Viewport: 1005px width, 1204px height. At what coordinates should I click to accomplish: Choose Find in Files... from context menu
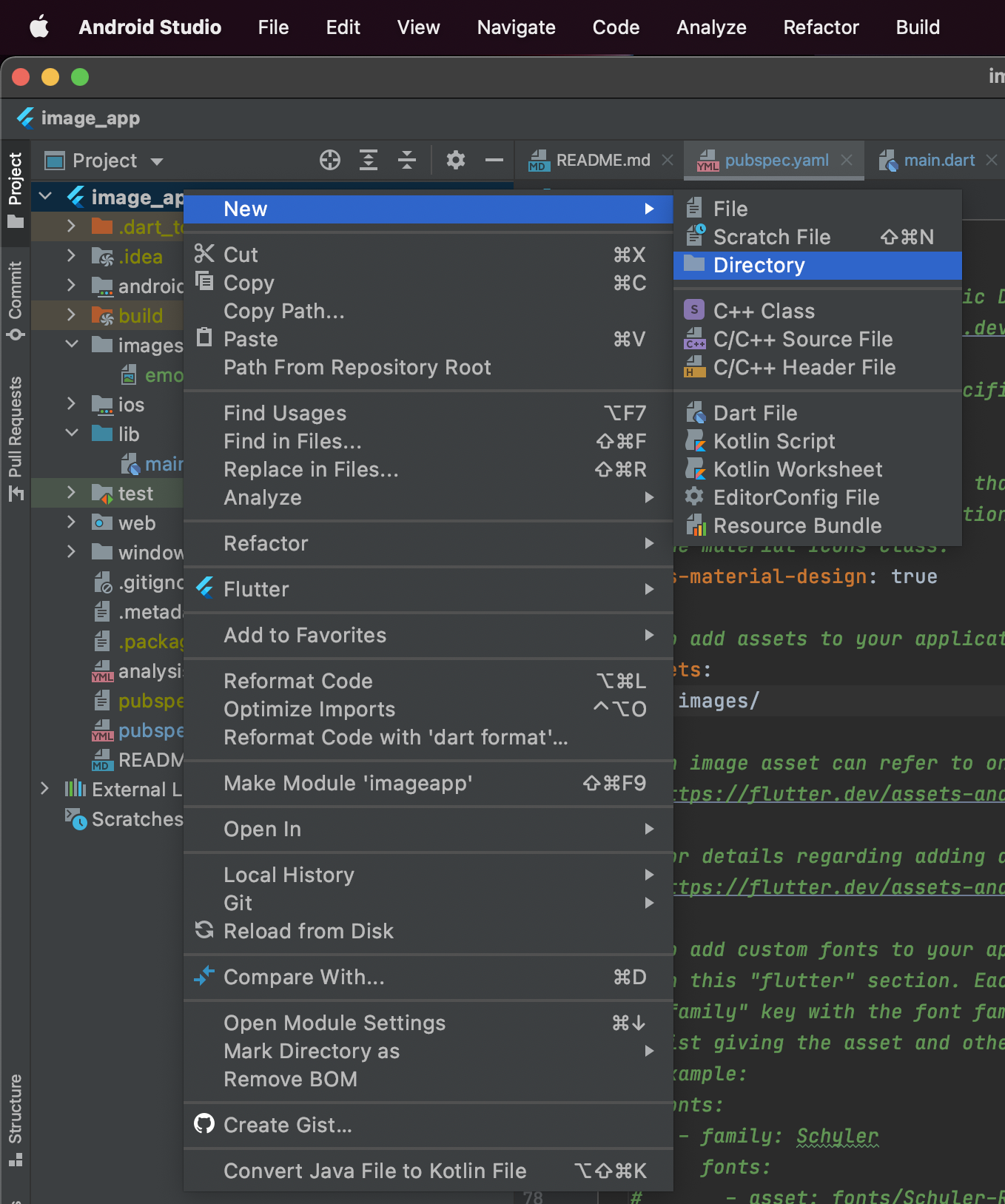428,442
